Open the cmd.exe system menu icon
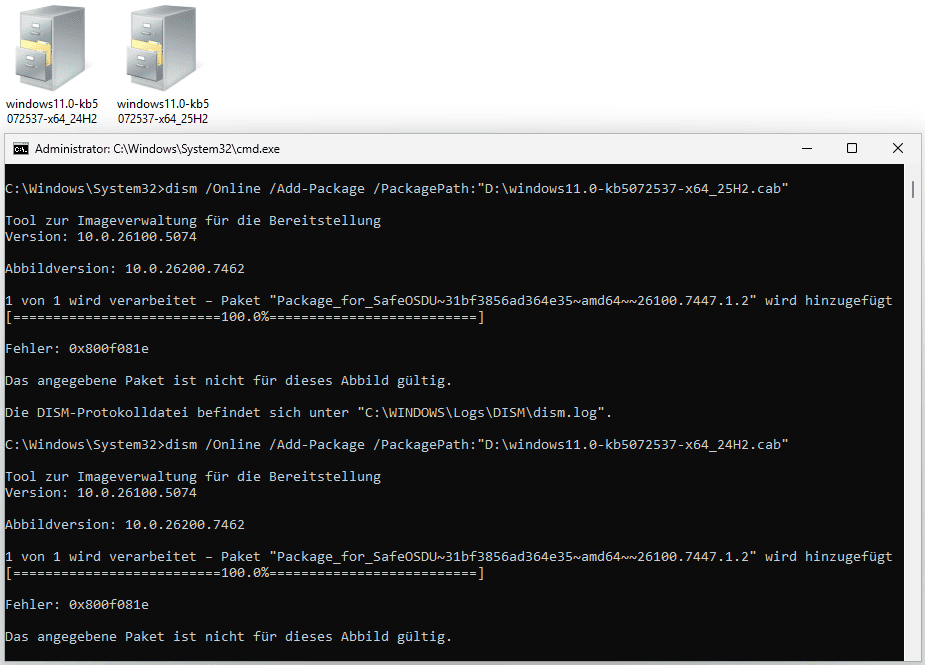The image size is (925, 665). tap(21, 149)
